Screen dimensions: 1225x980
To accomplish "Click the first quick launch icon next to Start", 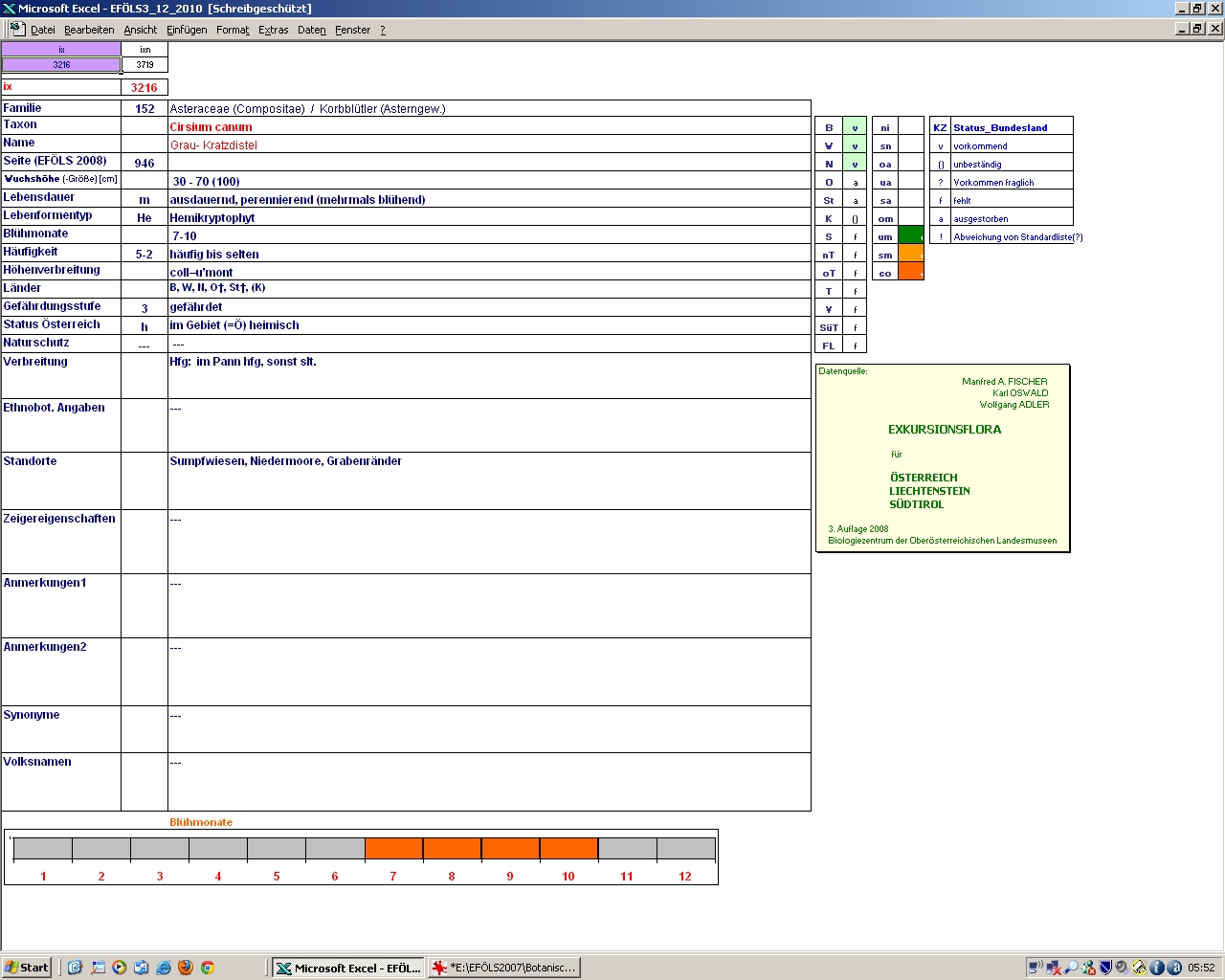I will (75, 968).
